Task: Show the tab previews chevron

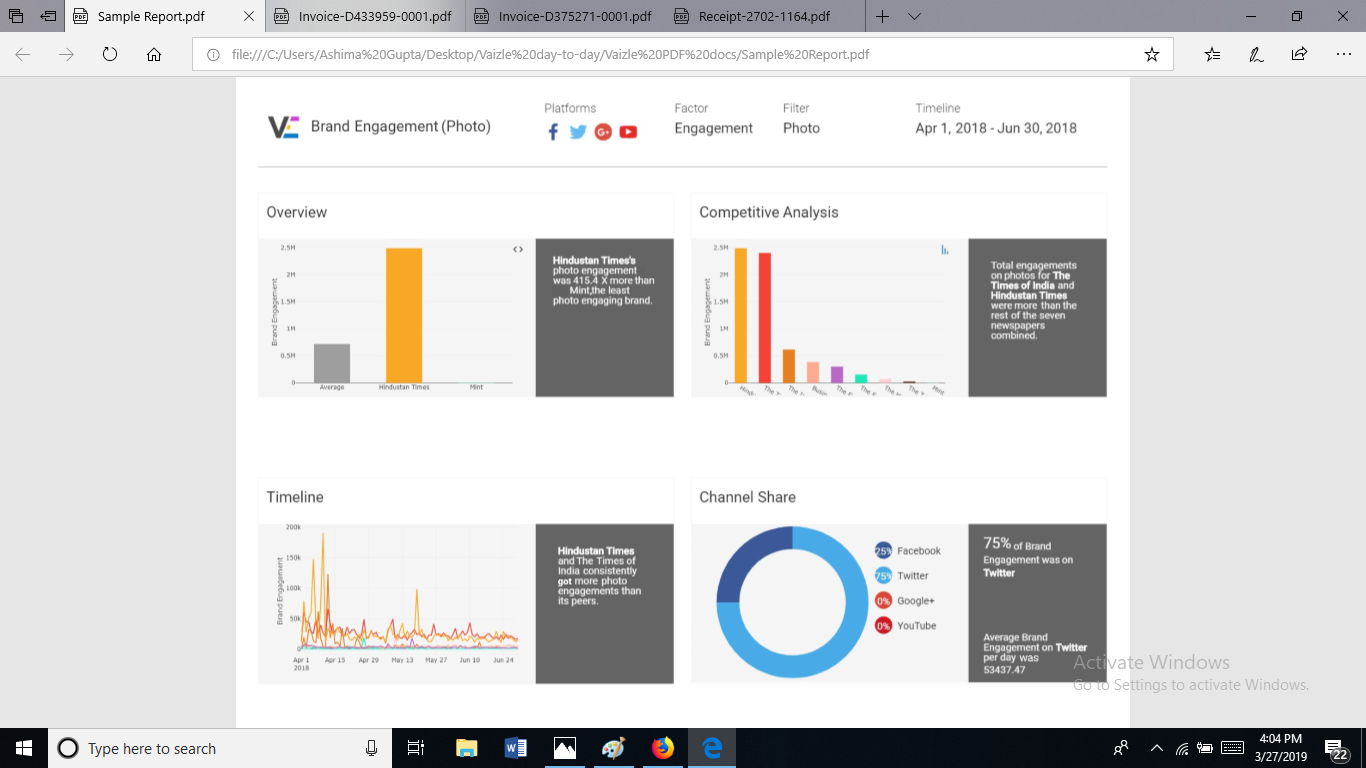Action: click(x=914, y=17)
